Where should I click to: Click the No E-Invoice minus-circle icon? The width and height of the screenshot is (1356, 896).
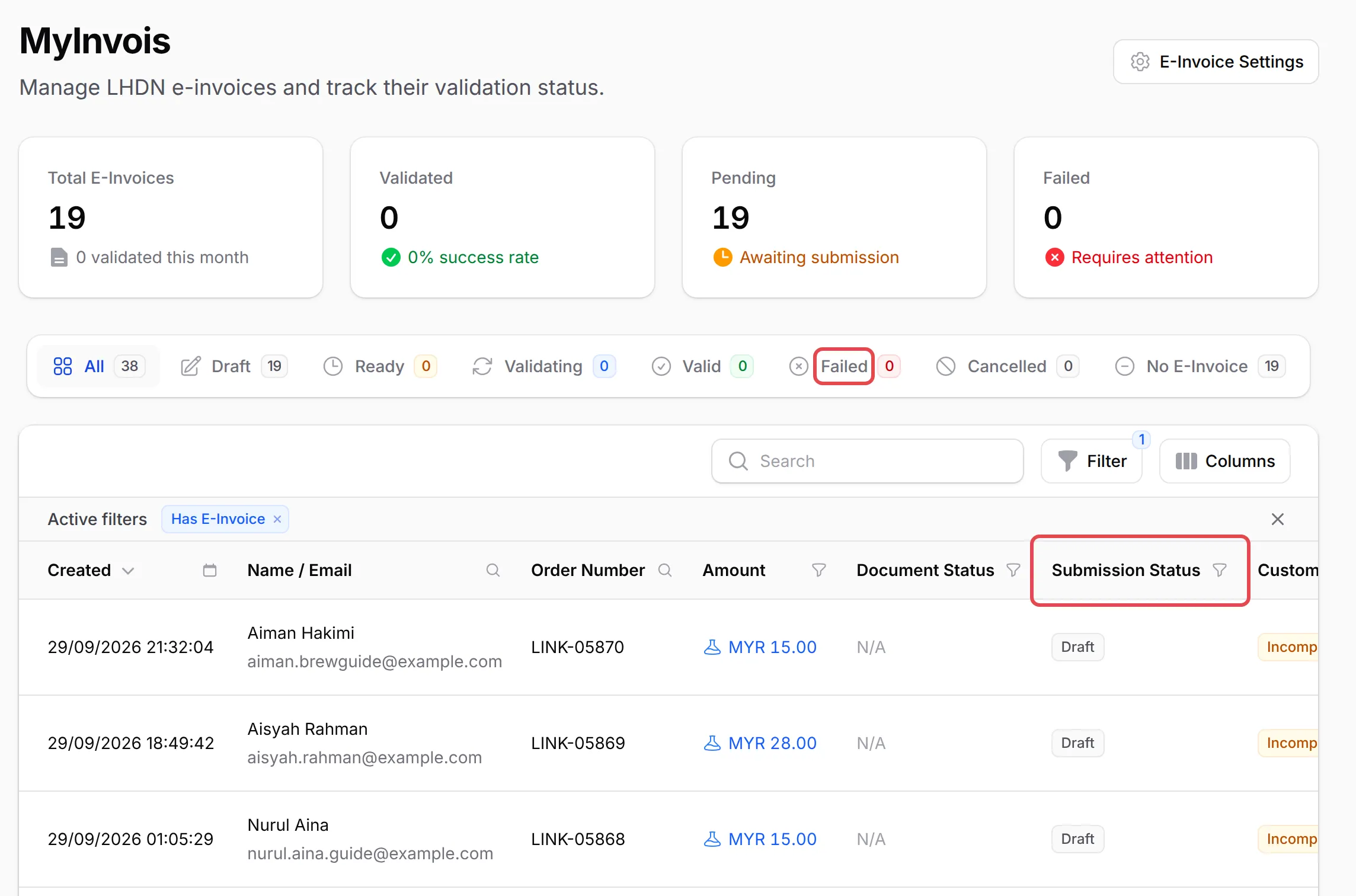pyautogui.click(x=1125, y=366)
